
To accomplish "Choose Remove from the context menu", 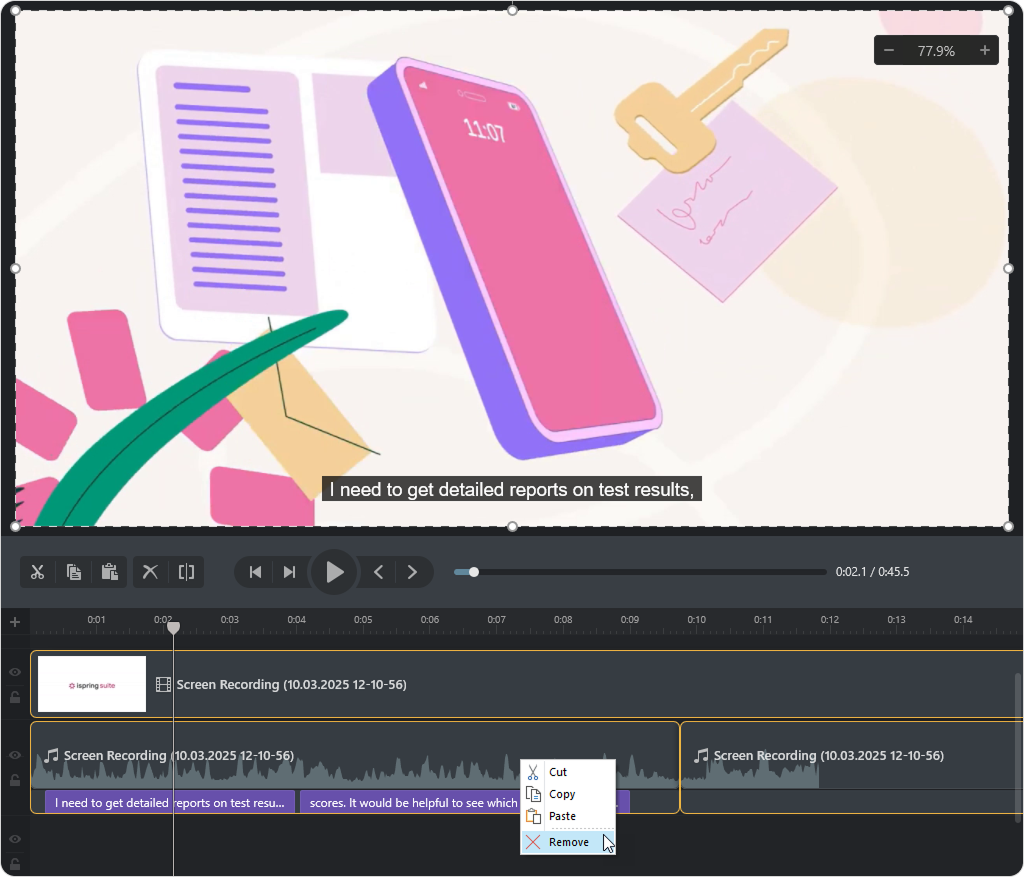I will coord(568,842).
